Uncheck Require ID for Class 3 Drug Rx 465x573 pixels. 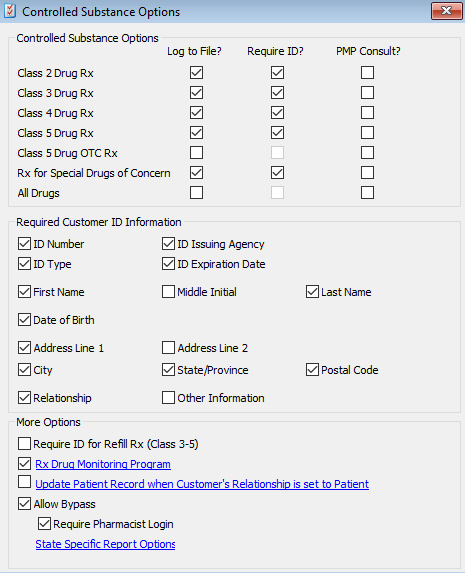point(277,93)
